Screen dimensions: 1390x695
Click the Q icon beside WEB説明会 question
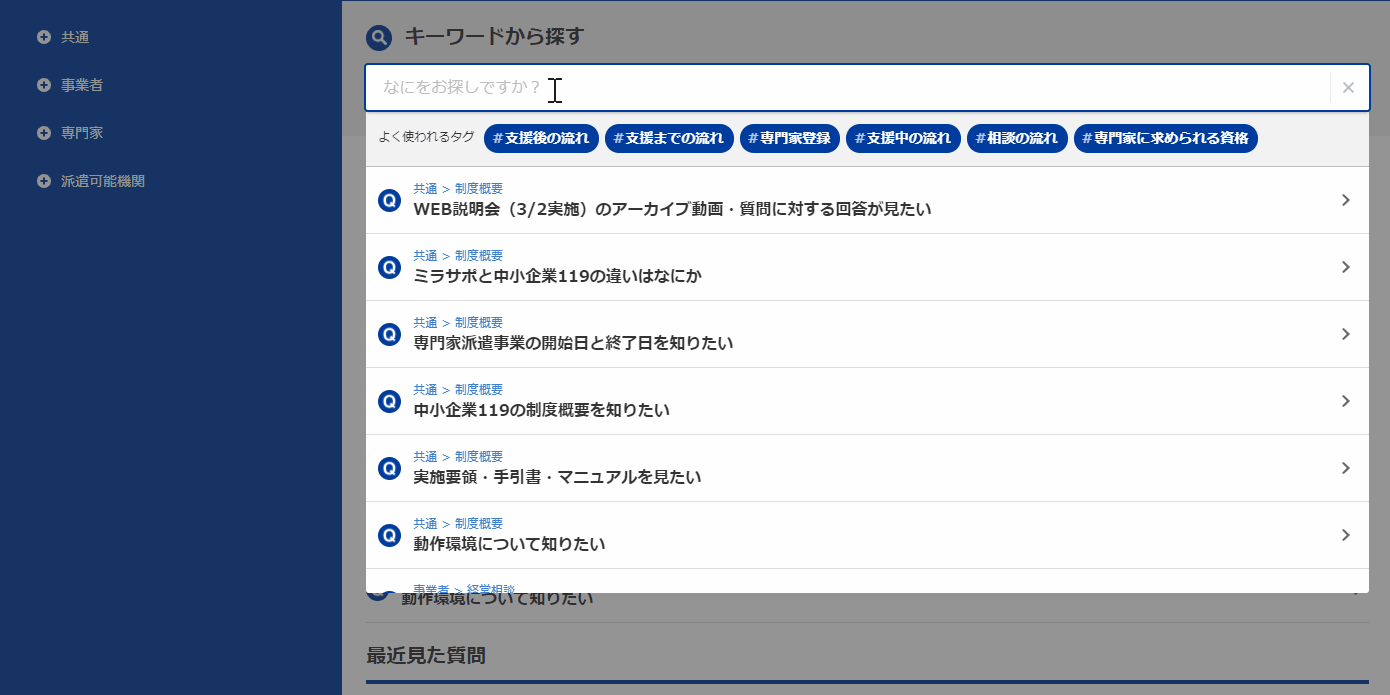click(389, 200)
